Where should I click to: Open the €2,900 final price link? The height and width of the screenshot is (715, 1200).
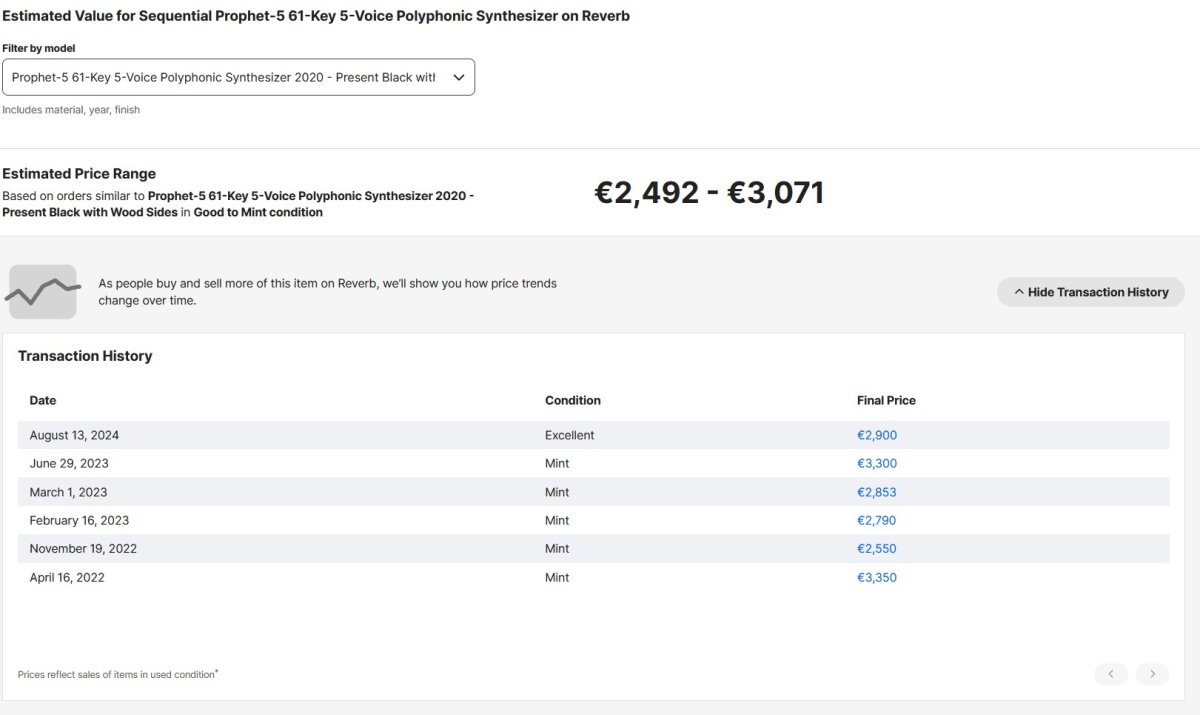point(877,435)
